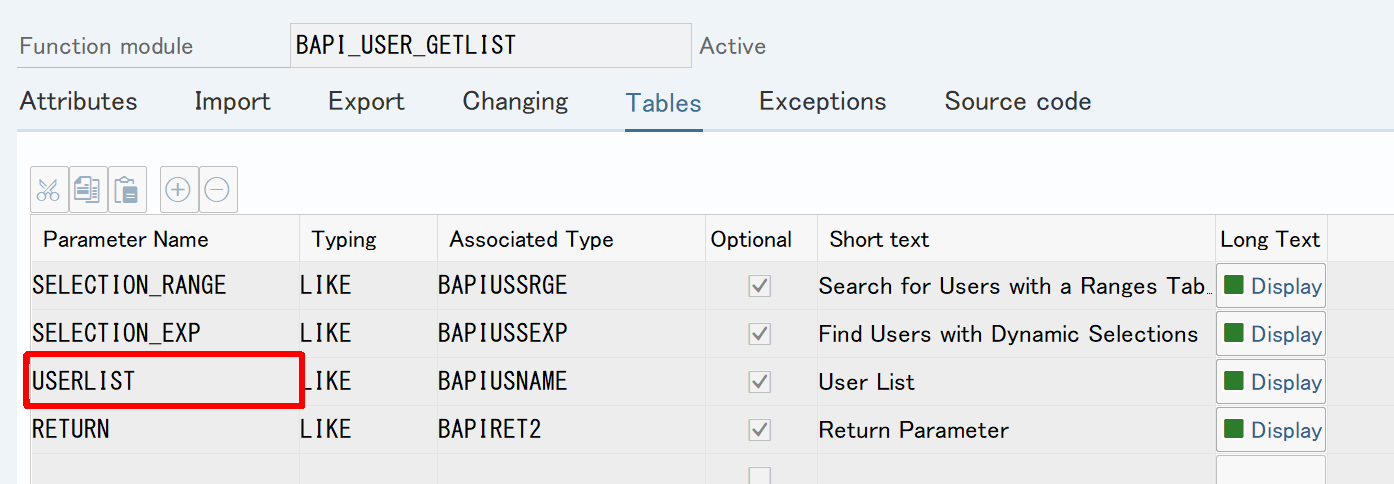Open long text Display for SELECTION_RANGE
1394x484 pixels.
pos(1271,286)
